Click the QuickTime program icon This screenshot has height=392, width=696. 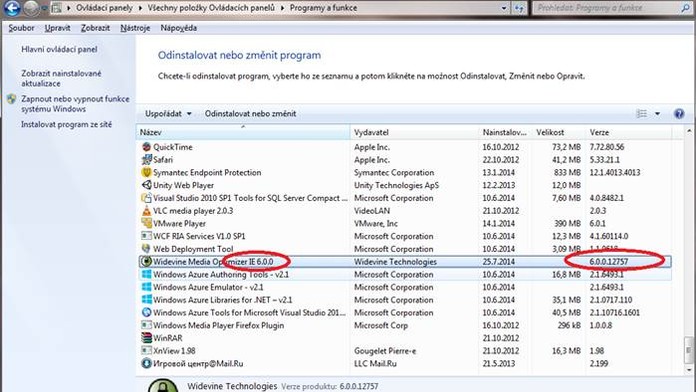tap(146, 147)
